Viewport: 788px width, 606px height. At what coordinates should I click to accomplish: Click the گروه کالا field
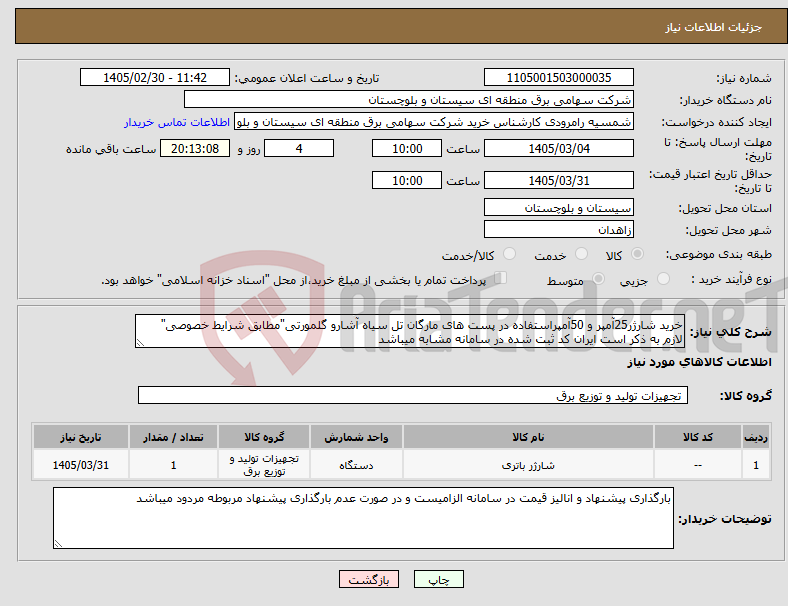click(413, 395)
